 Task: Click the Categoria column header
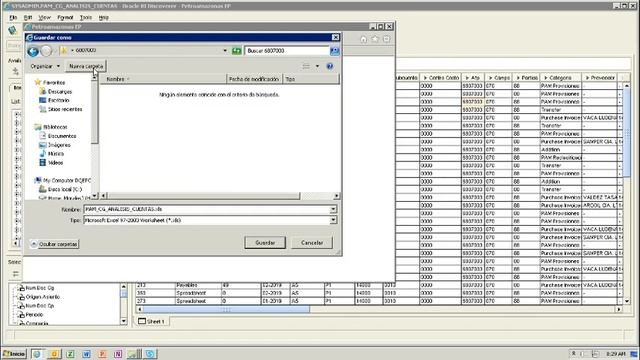coord(560,78)
